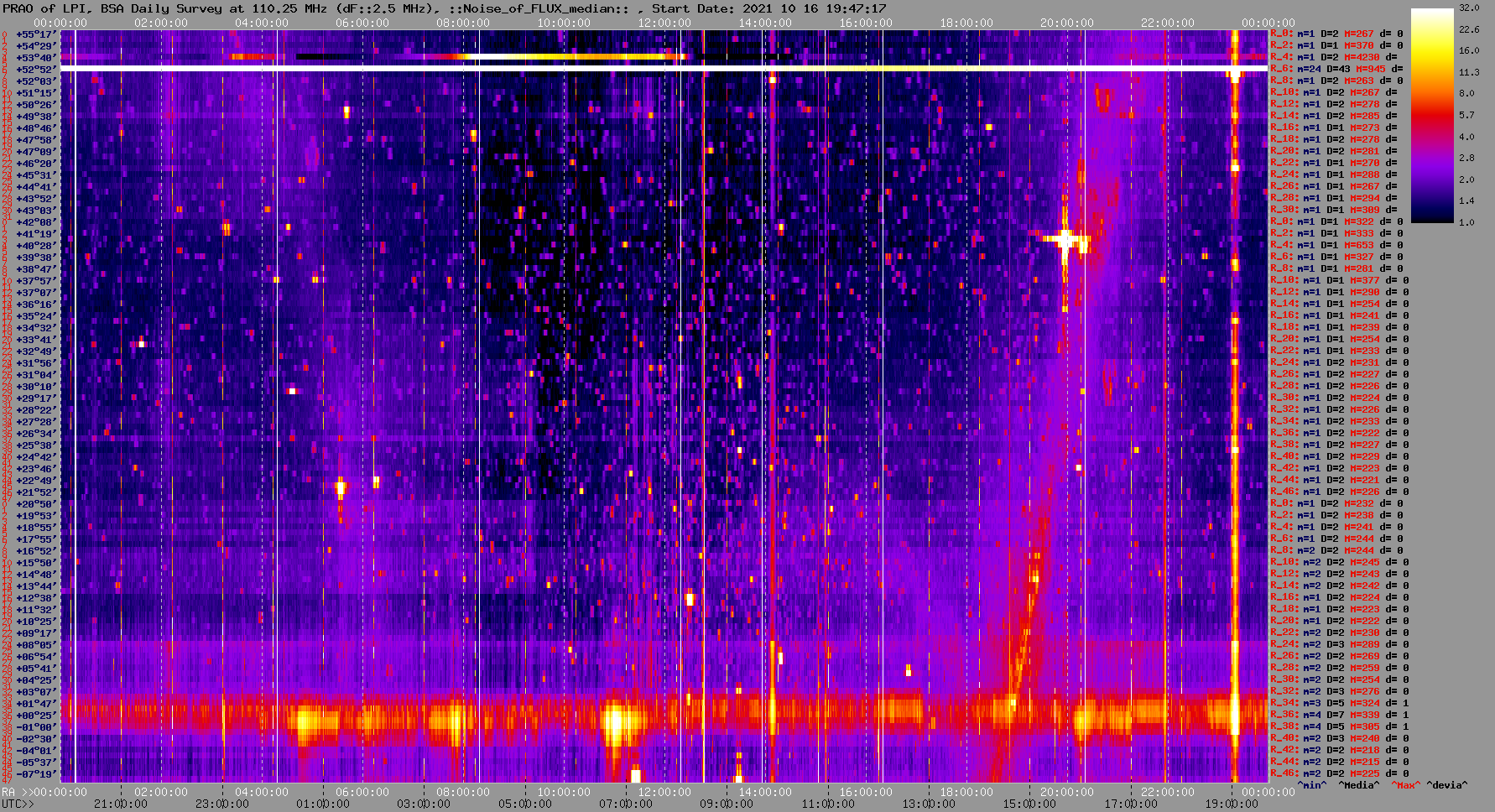This screenshot has height=812, width=1495.
Task: Click the UTC tick label 15:00:00
Action: click(x=1029, y=804)
